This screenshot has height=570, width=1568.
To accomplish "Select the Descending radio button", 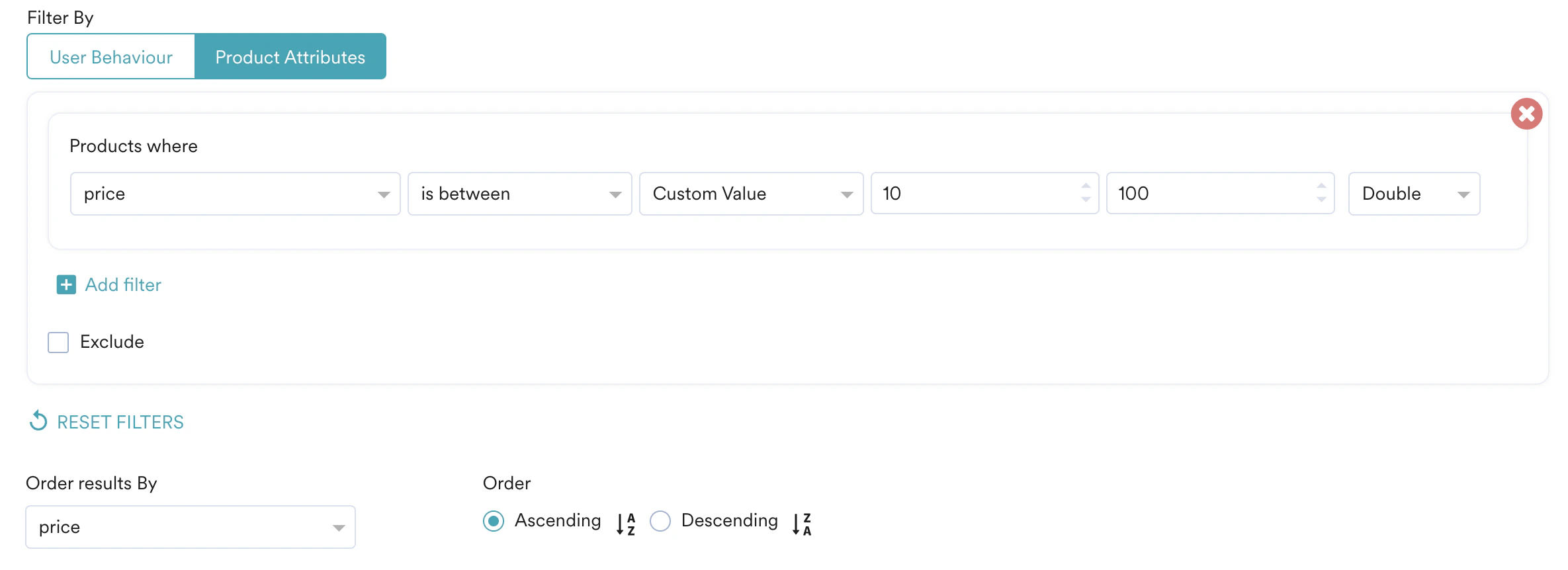I will 660,521.
